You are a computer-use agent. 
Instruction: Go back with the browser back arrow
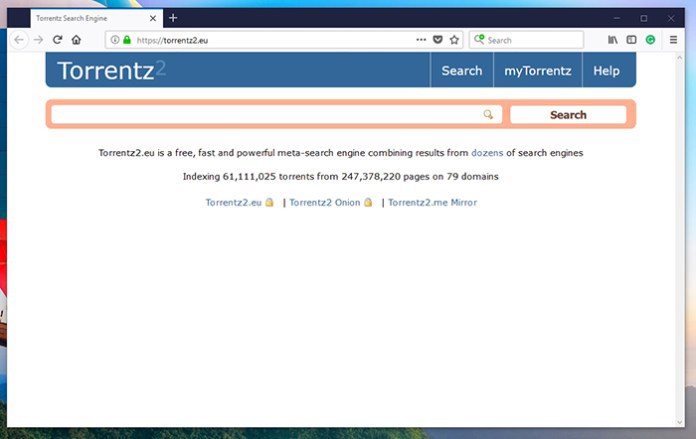click(19, 40)
